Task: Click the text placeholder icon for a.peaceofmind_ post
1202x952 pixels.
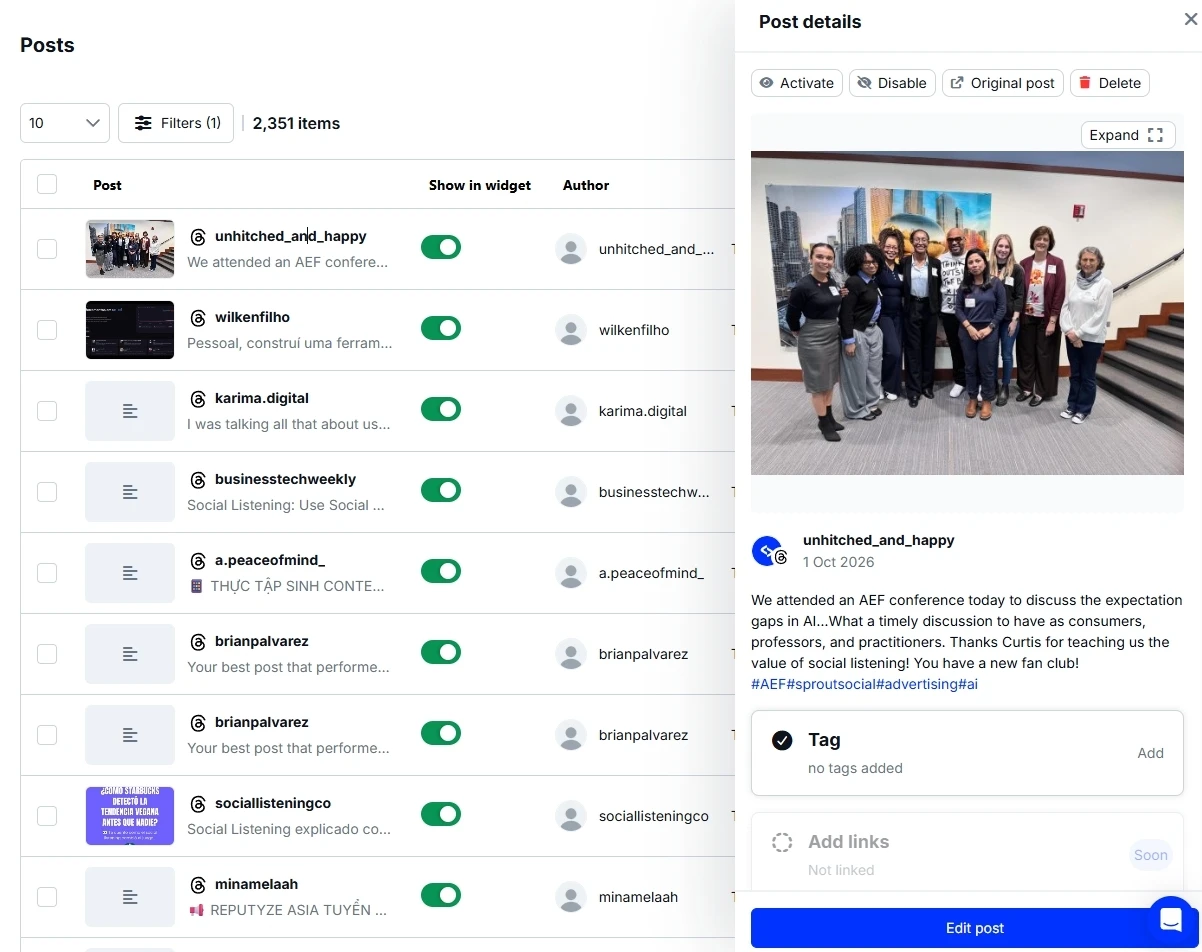Action: tap(130, 573)
